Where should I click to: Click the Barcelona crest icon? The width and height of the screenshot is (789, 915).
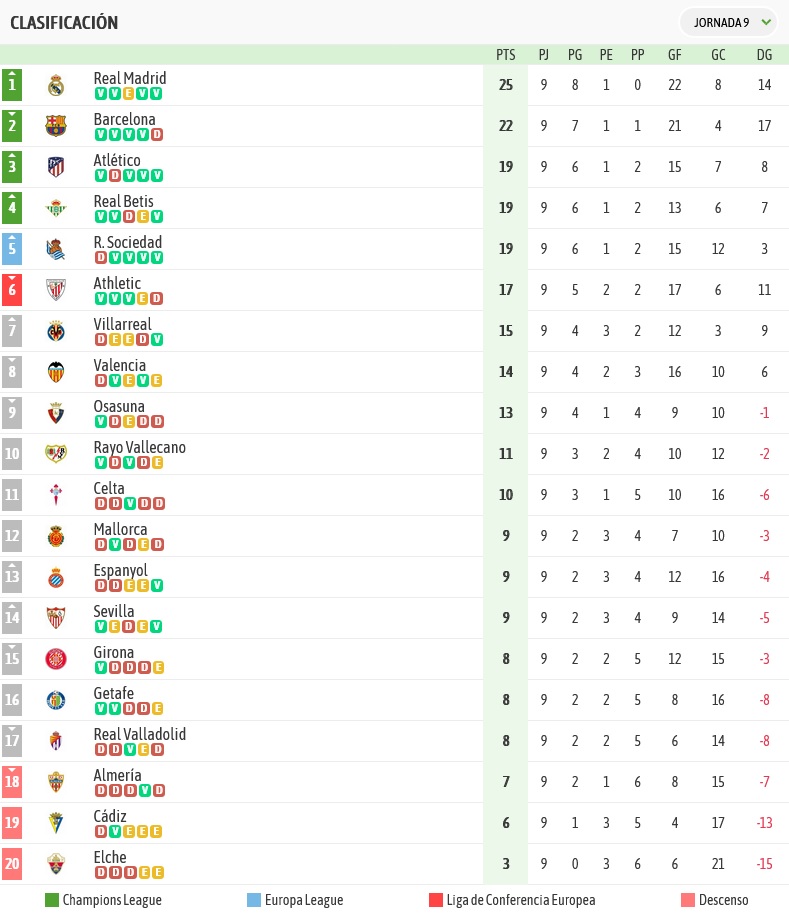56,126
